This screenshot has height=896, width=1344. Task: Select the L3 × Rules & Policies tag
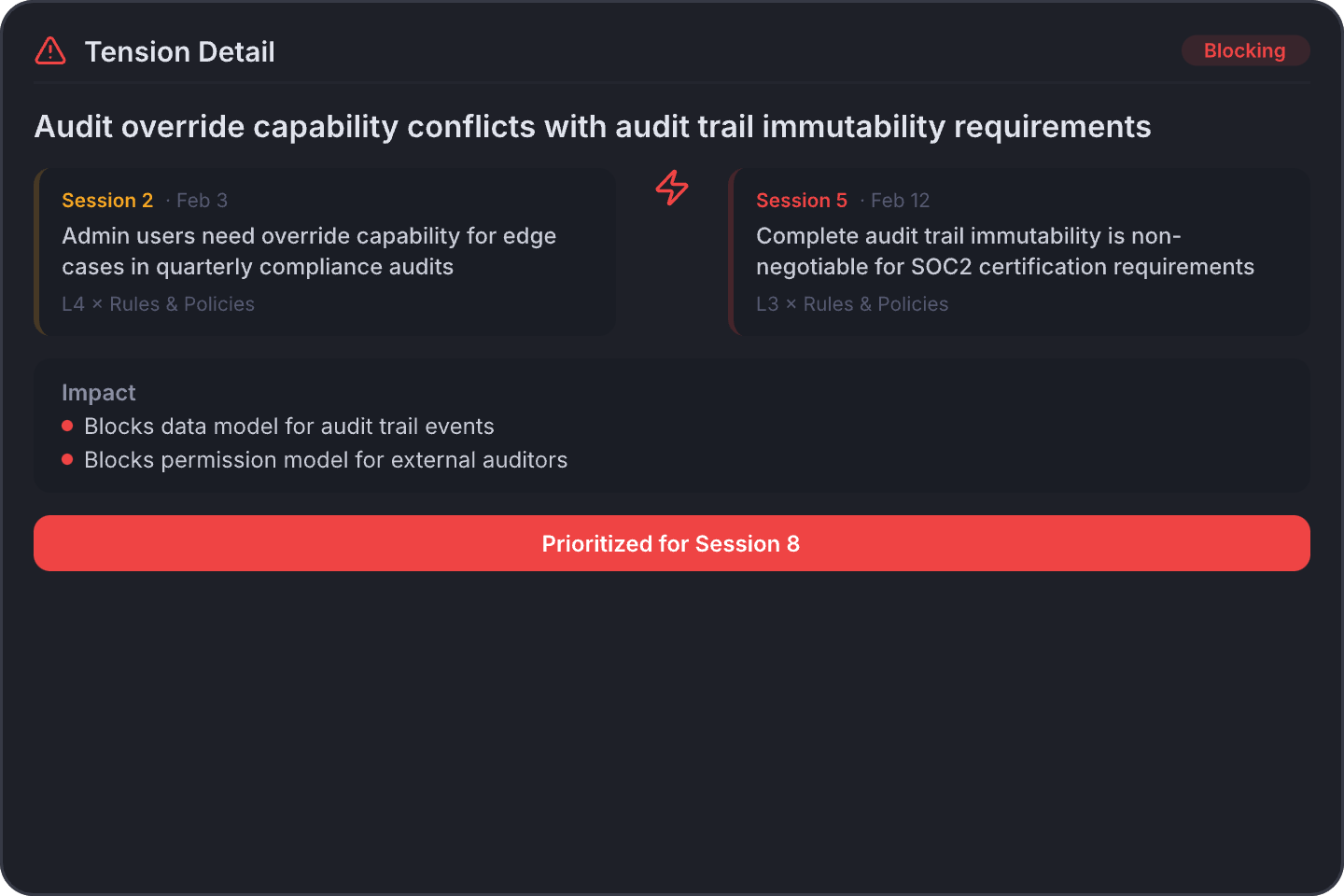click(x=851, y=303)
